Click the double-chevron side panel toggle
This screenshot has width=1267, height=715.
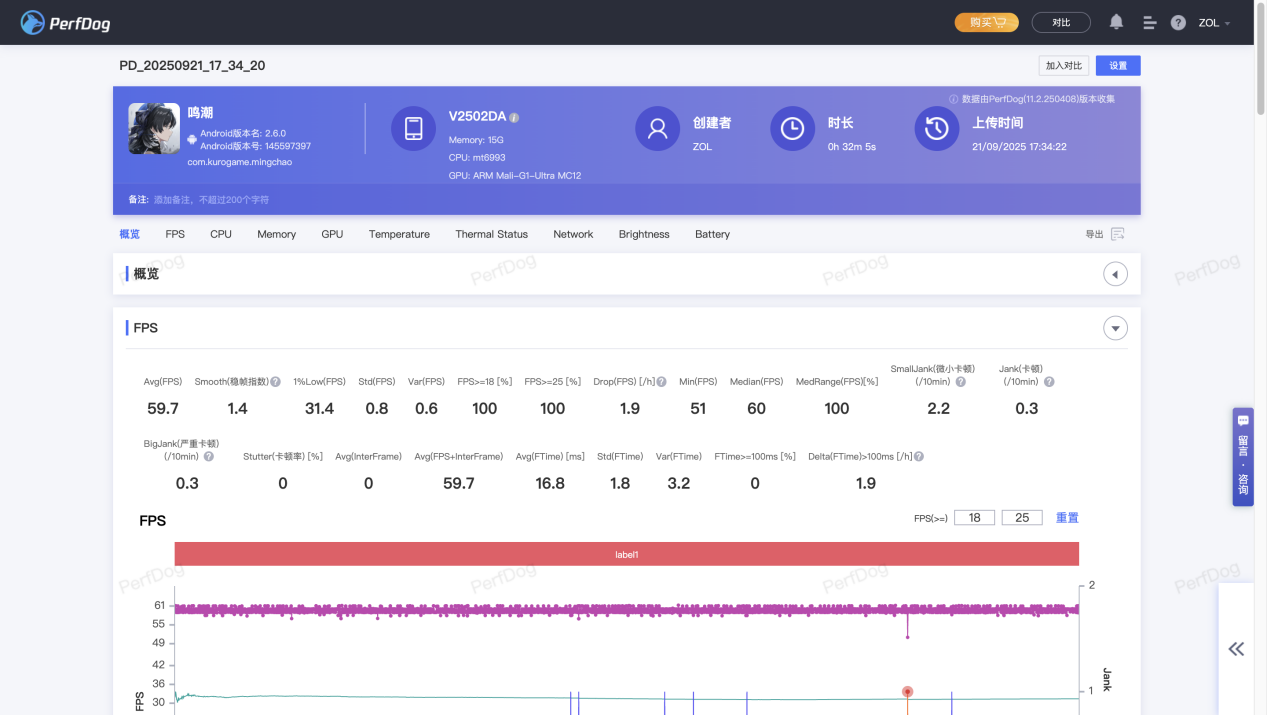point(1236,649)
